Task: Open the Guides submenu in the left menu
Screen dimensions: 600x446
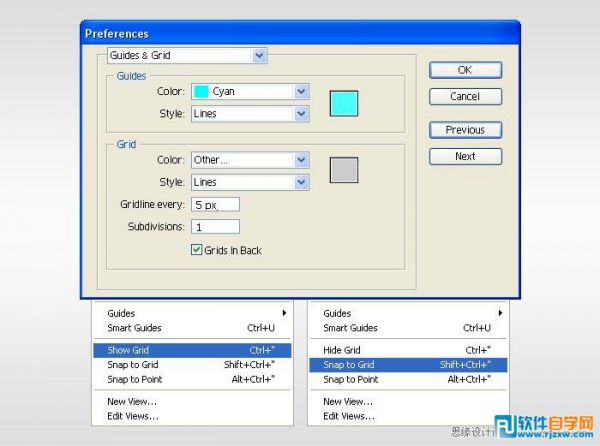Action: coord(192,313)
